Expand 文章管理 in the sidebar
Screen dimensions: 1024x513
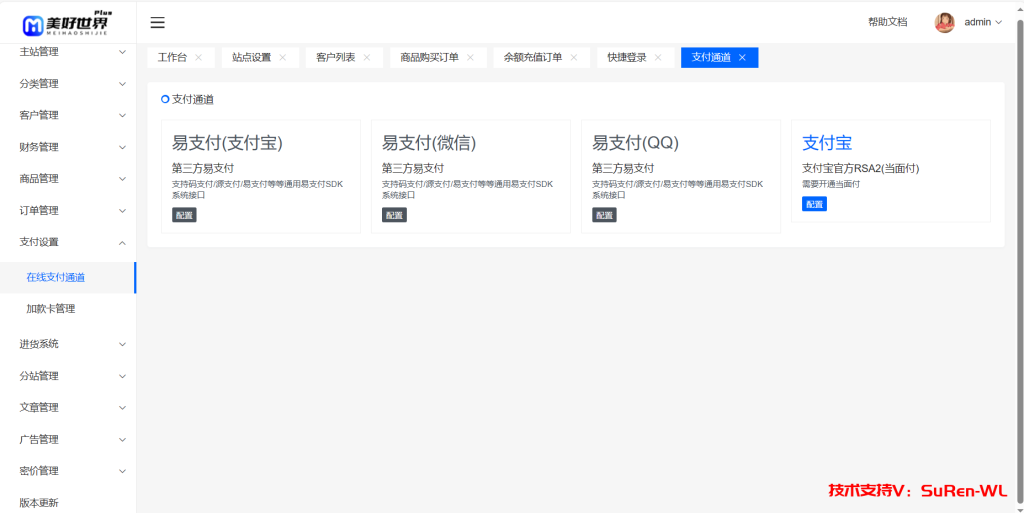coord(68,407)
